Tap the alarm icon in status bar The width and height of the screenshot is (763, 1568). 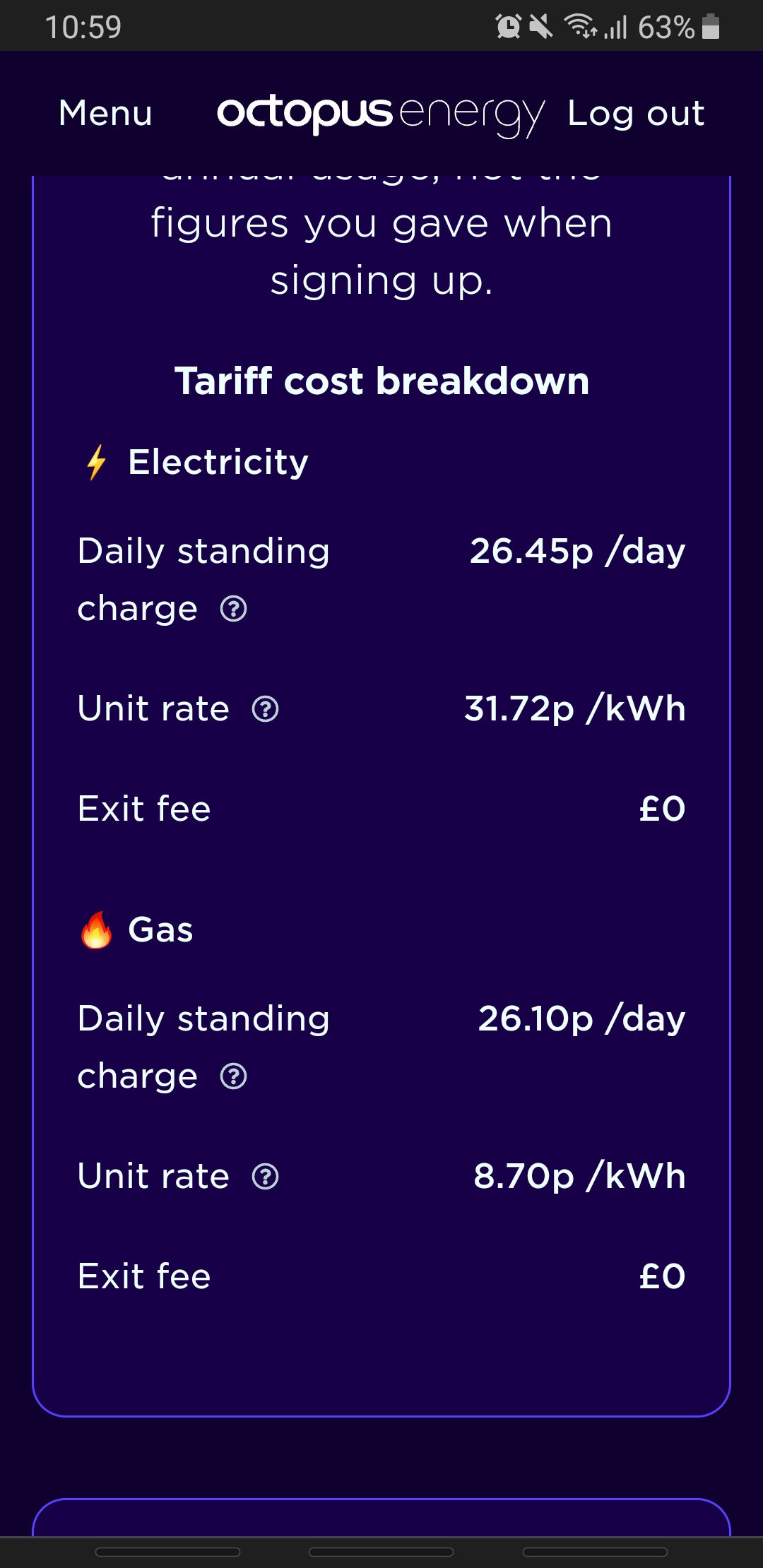click(508, 27)
